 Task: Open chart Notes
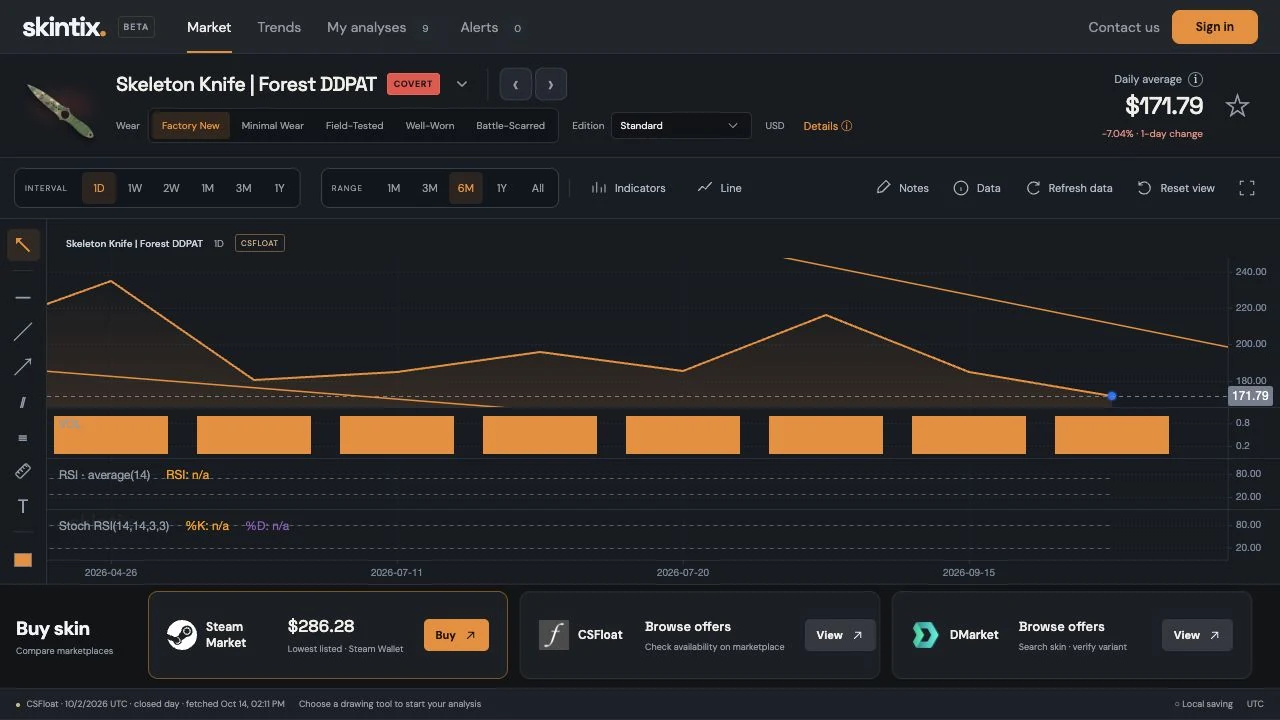pyautogui.click(x=902, y=188)
